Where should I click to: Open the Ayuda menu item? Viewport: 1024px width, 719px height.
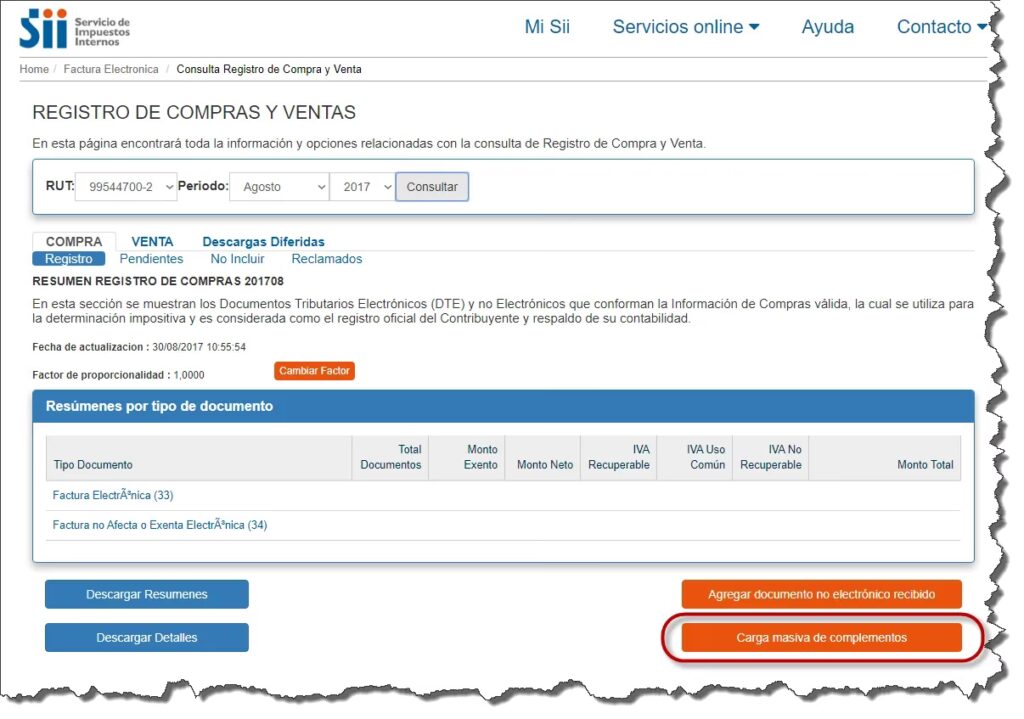(827, 27)
